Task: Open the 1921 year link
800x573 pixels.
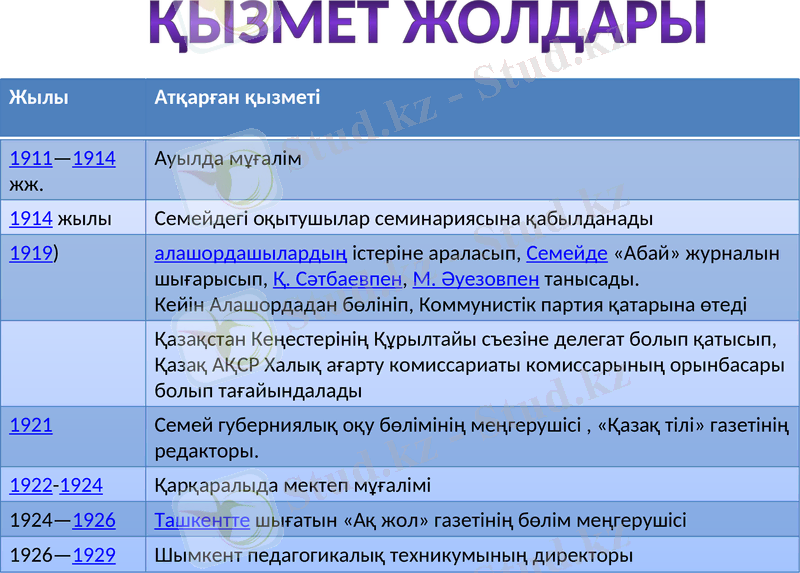Action: pyautogui.click(x=31, y=425)
